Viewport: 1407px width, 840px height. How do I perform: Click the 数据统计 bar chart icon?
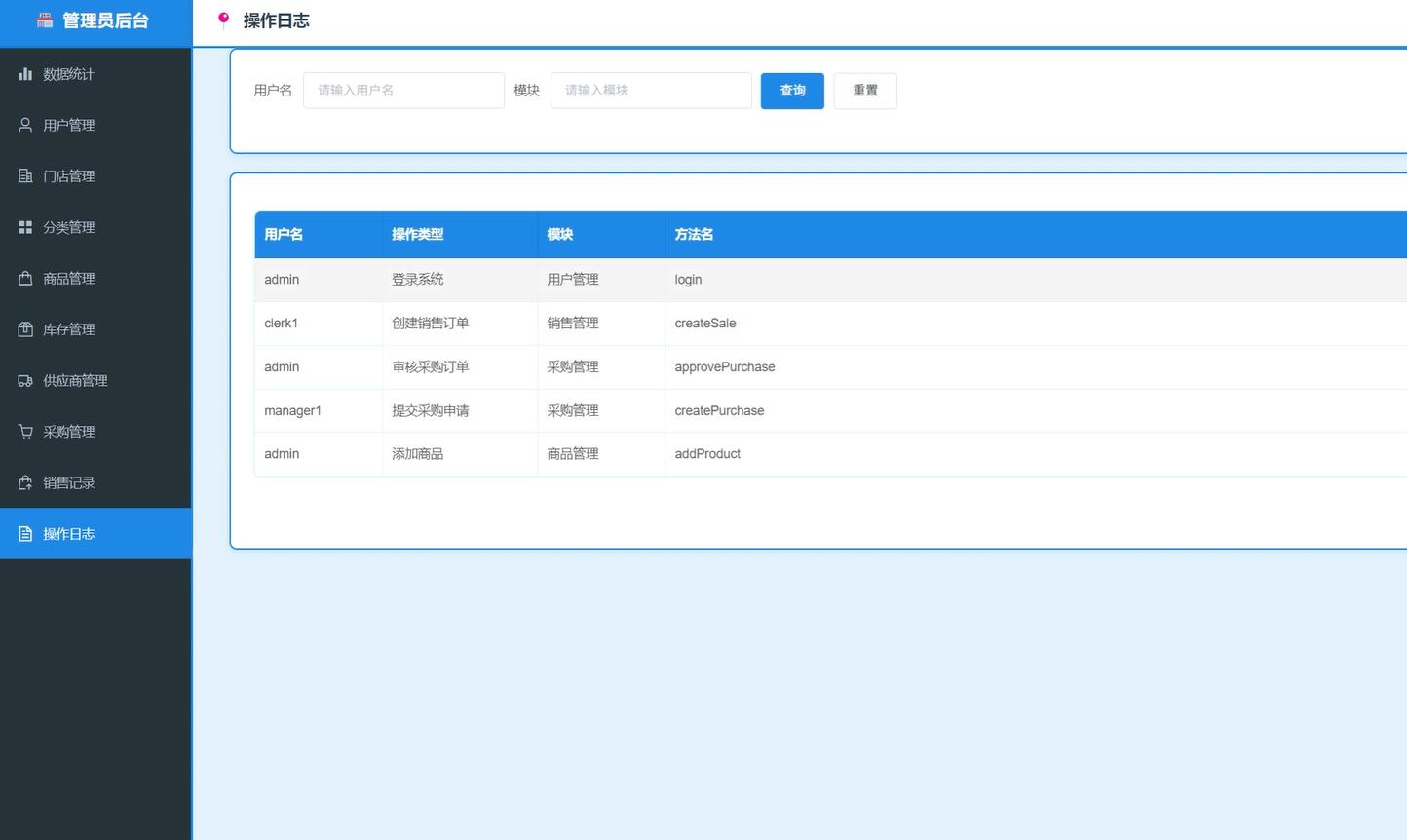25,74
